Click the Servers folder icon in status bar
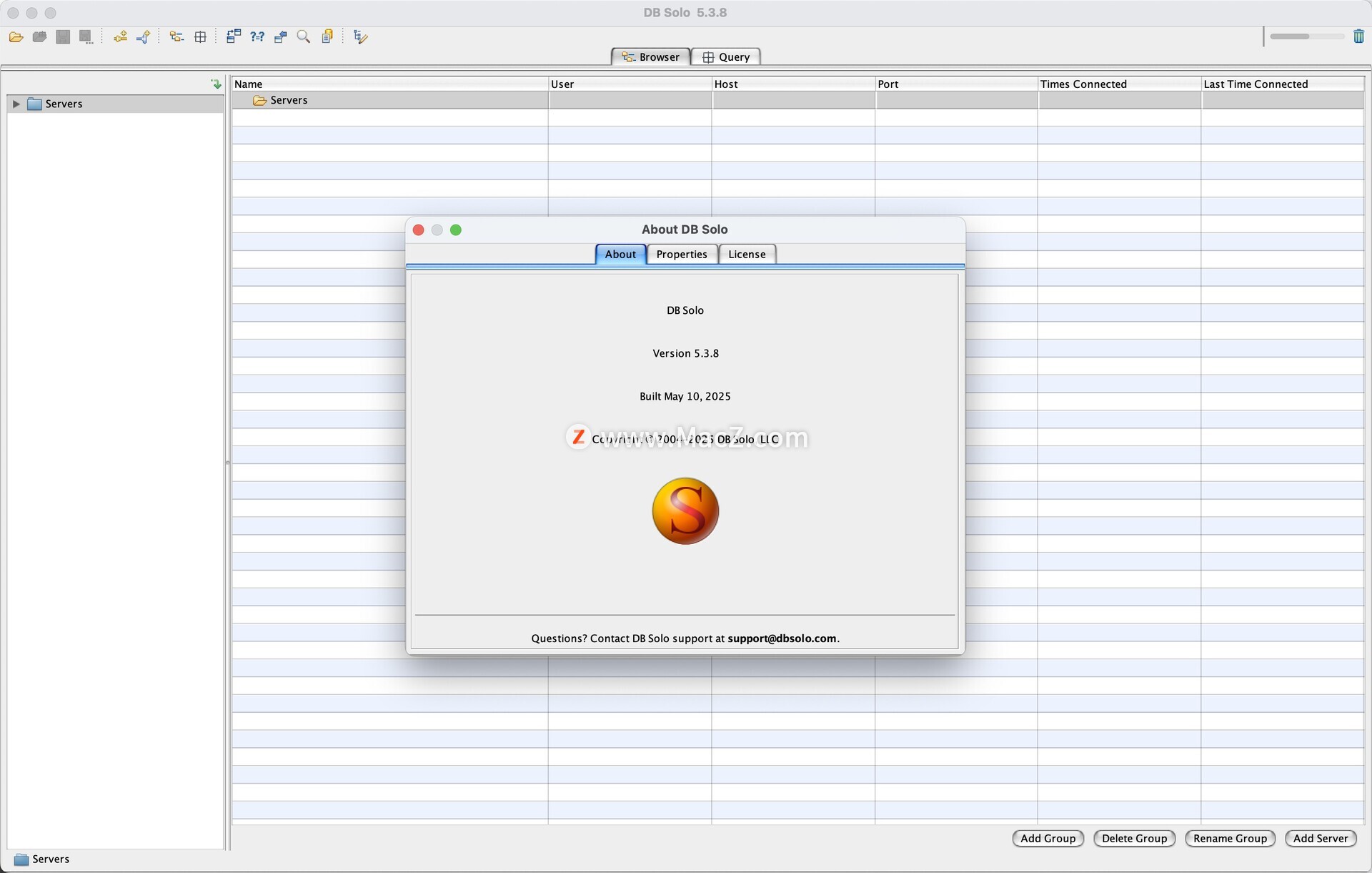Image resolution: width=1372 pixels, height=873 pixels. (x=21, y=859)
